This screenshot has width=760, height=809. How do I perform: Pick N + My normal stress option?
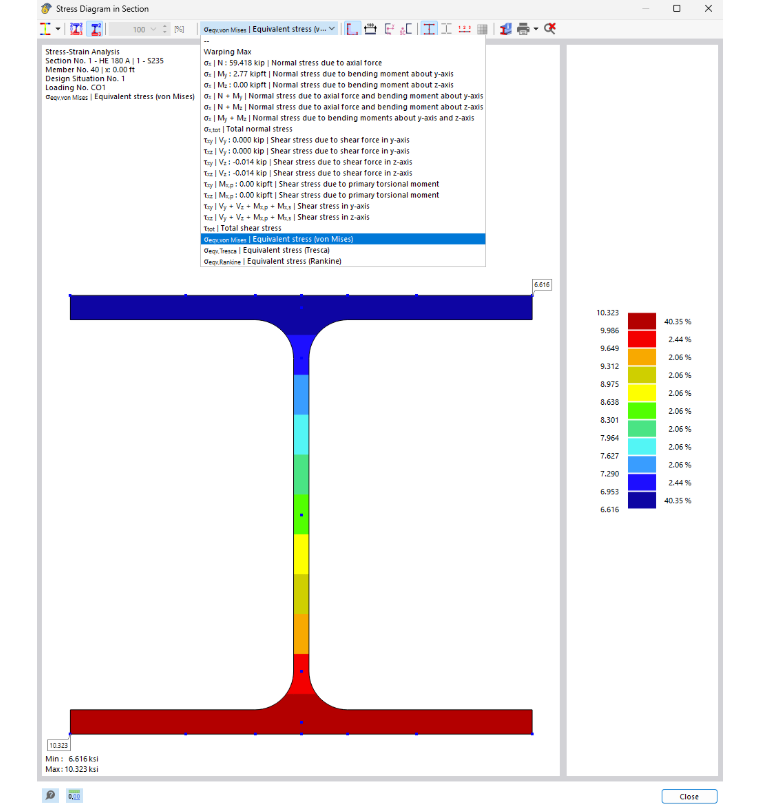[343, 96]
